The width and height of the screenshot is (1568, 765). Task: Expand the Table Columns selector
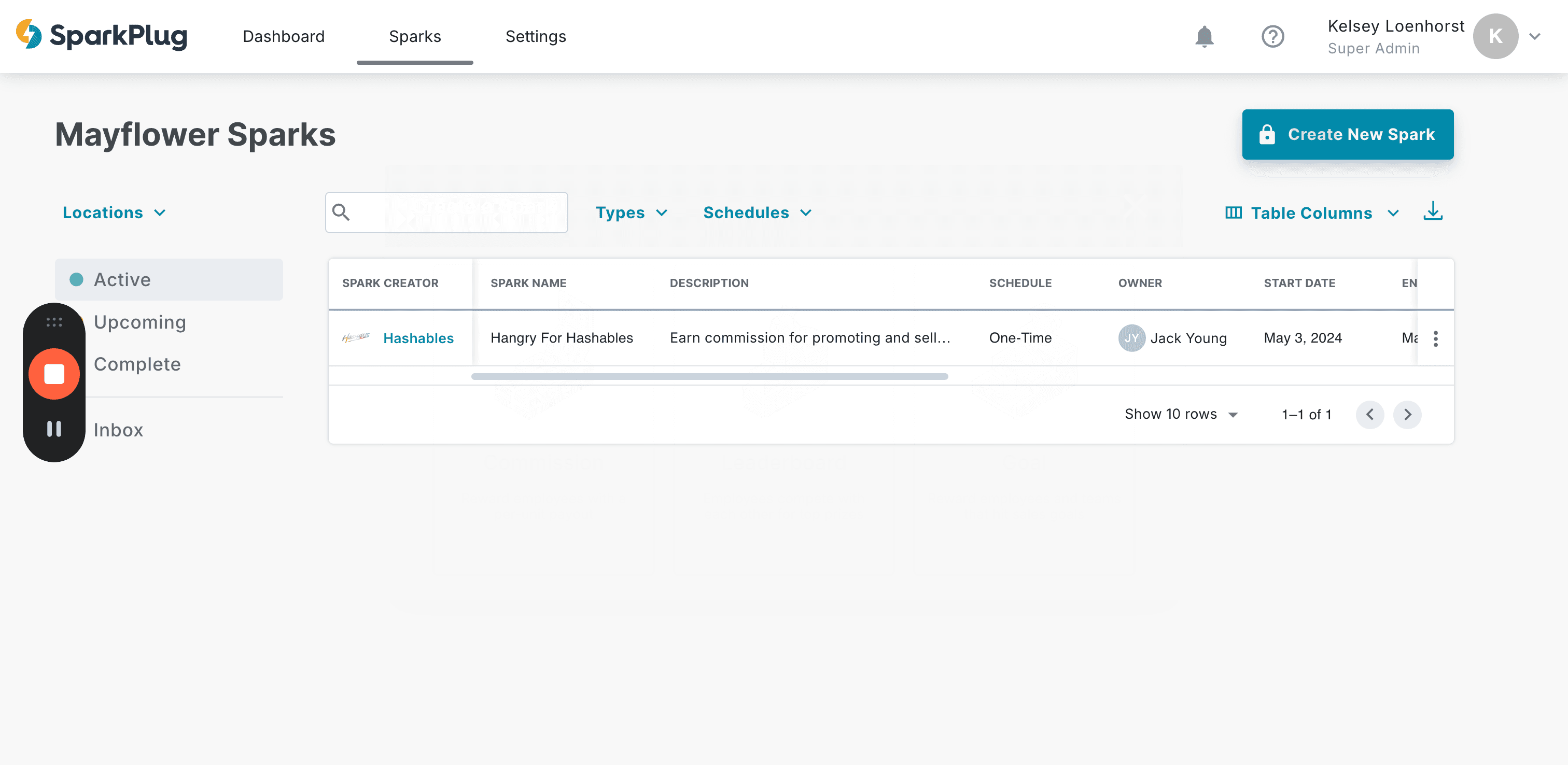pyautogui.click(x=1312, y=213)
